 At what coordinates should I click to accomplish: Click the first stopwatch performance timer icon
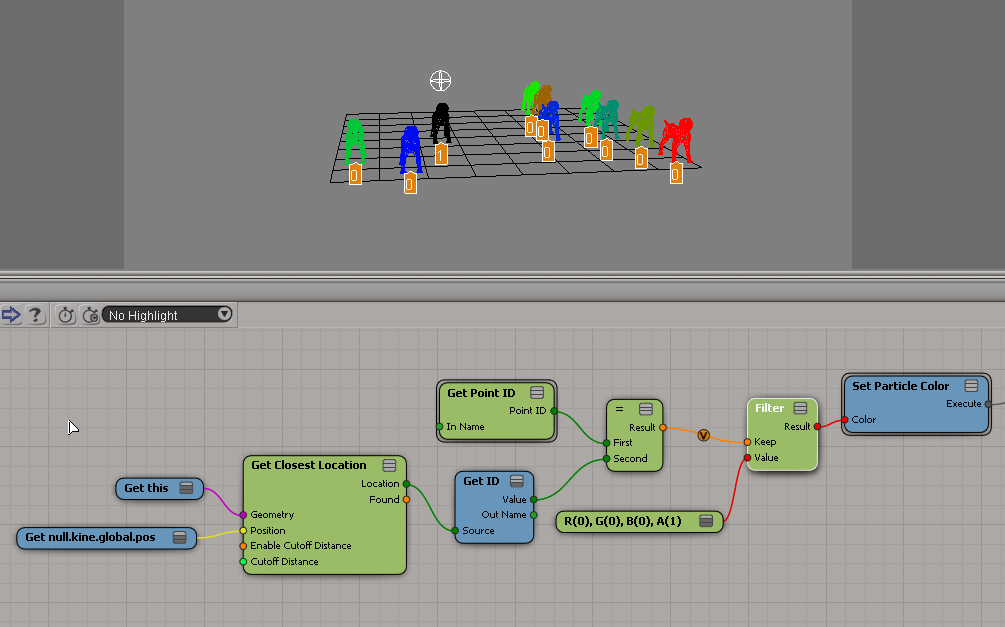(66, 315)
